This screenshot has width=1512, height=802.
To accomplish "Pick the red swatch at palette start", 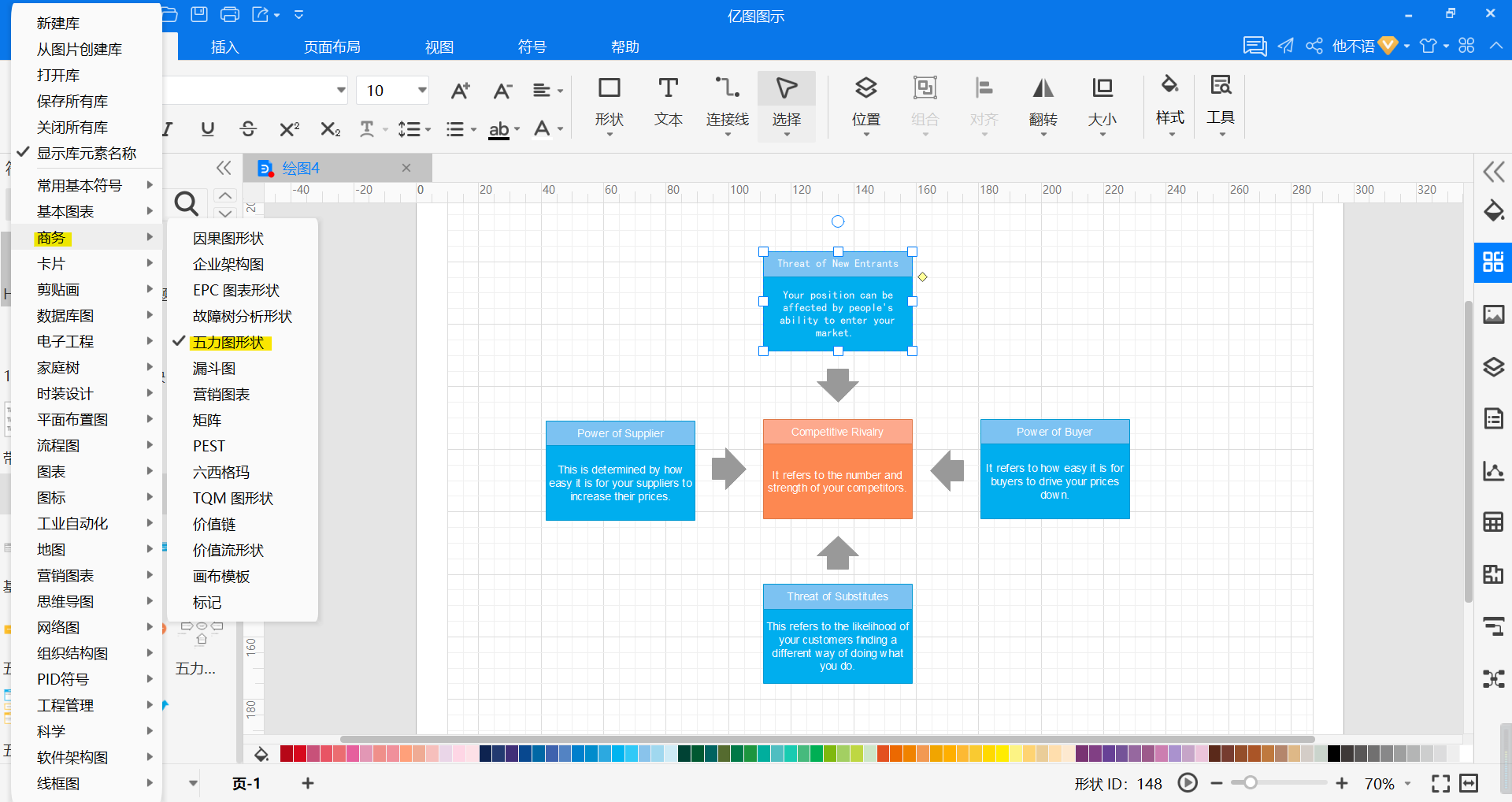I will click(287, 754).
